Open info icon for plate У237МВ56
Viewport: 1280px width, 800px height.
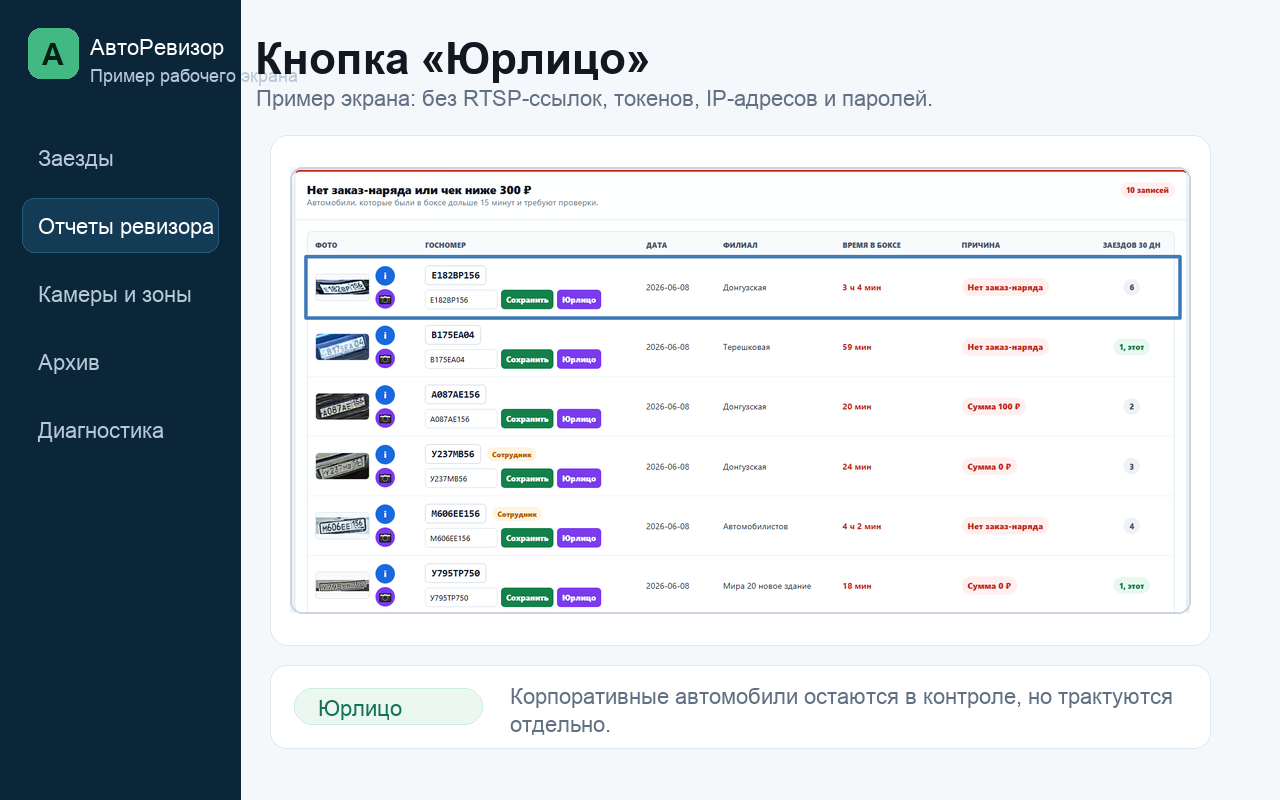click(385, 455)
